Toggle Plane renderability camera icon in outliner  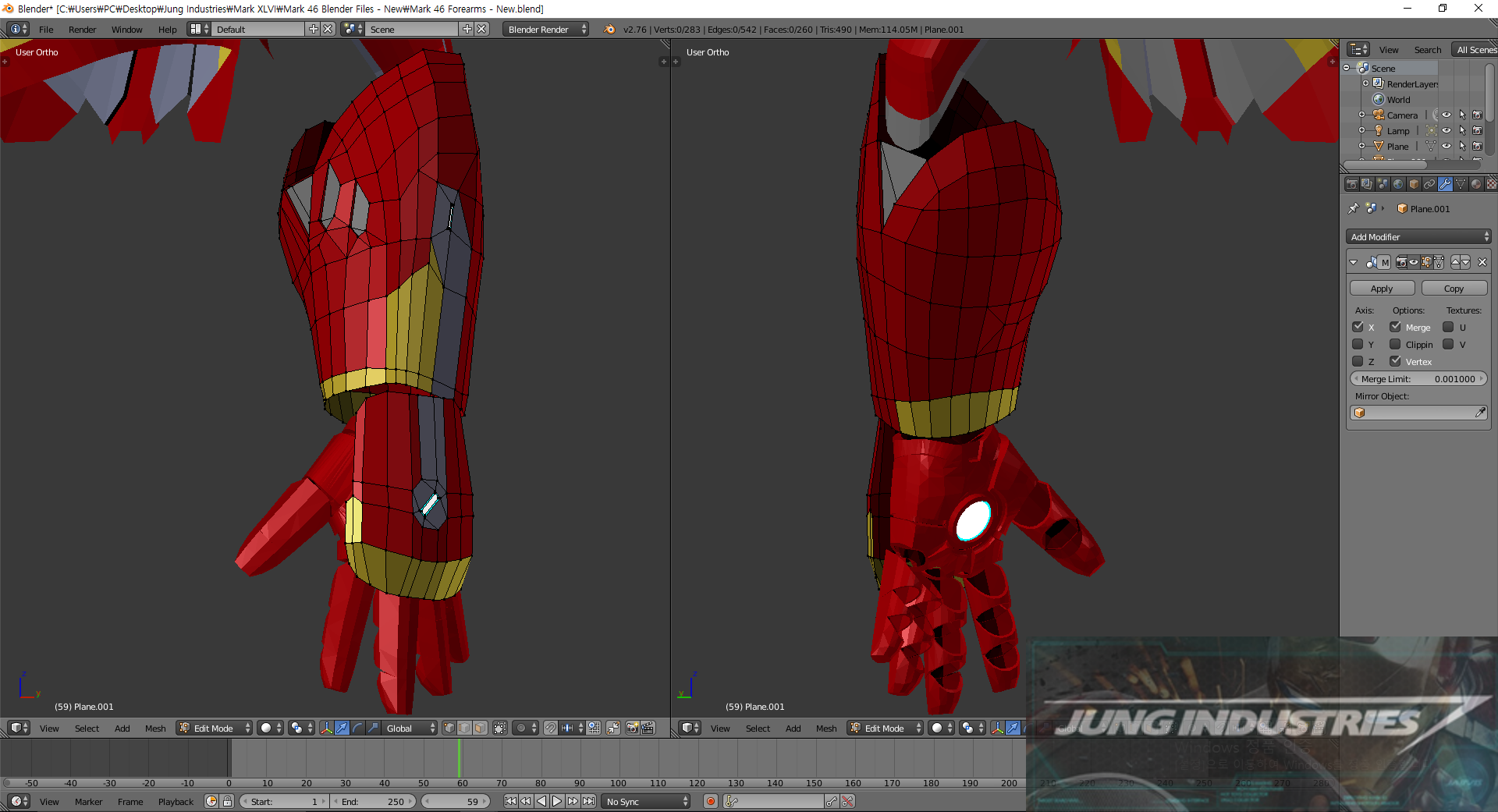[1477, 146]
